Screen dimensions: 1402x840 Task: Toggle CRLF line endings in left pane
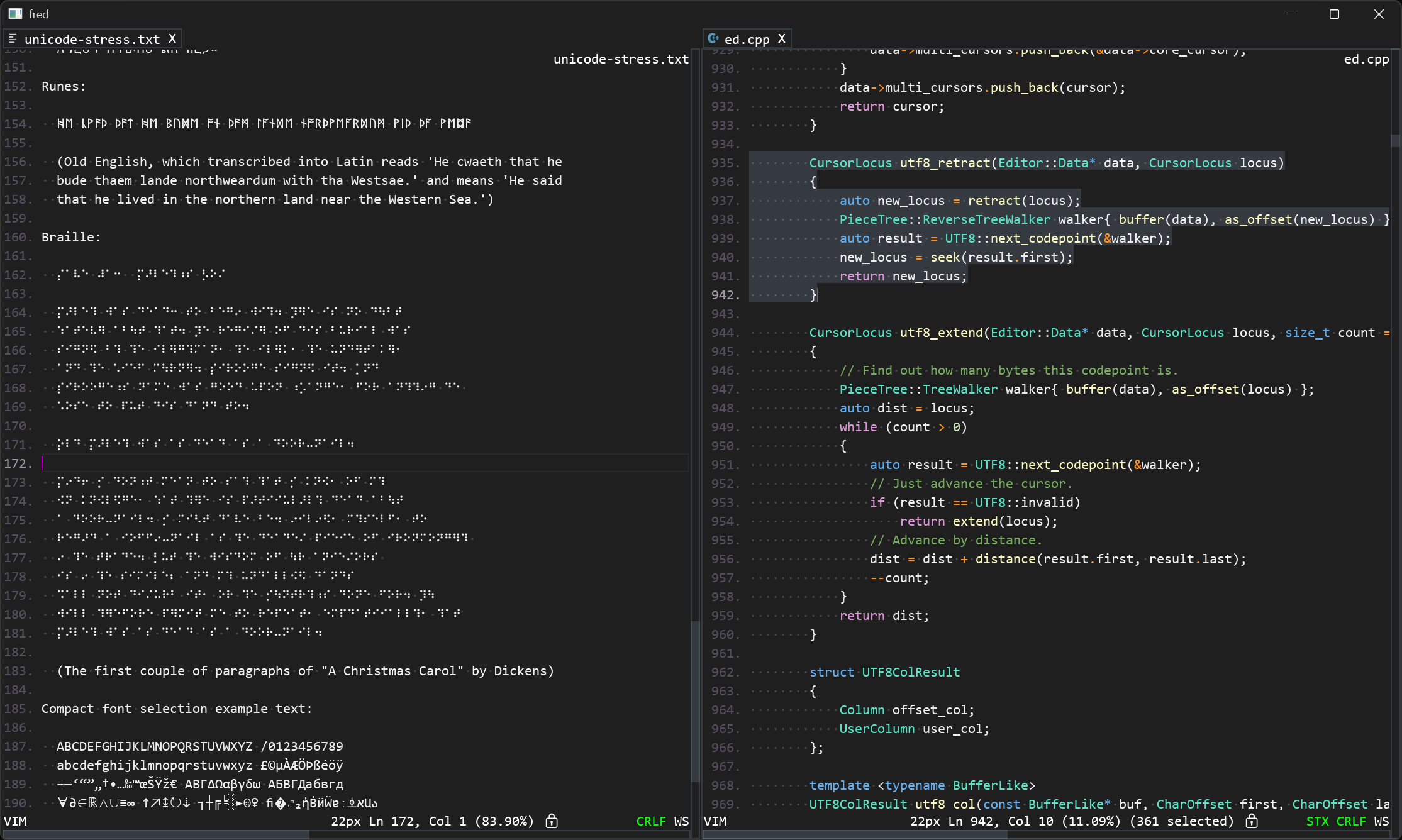(x=651, y=821)
